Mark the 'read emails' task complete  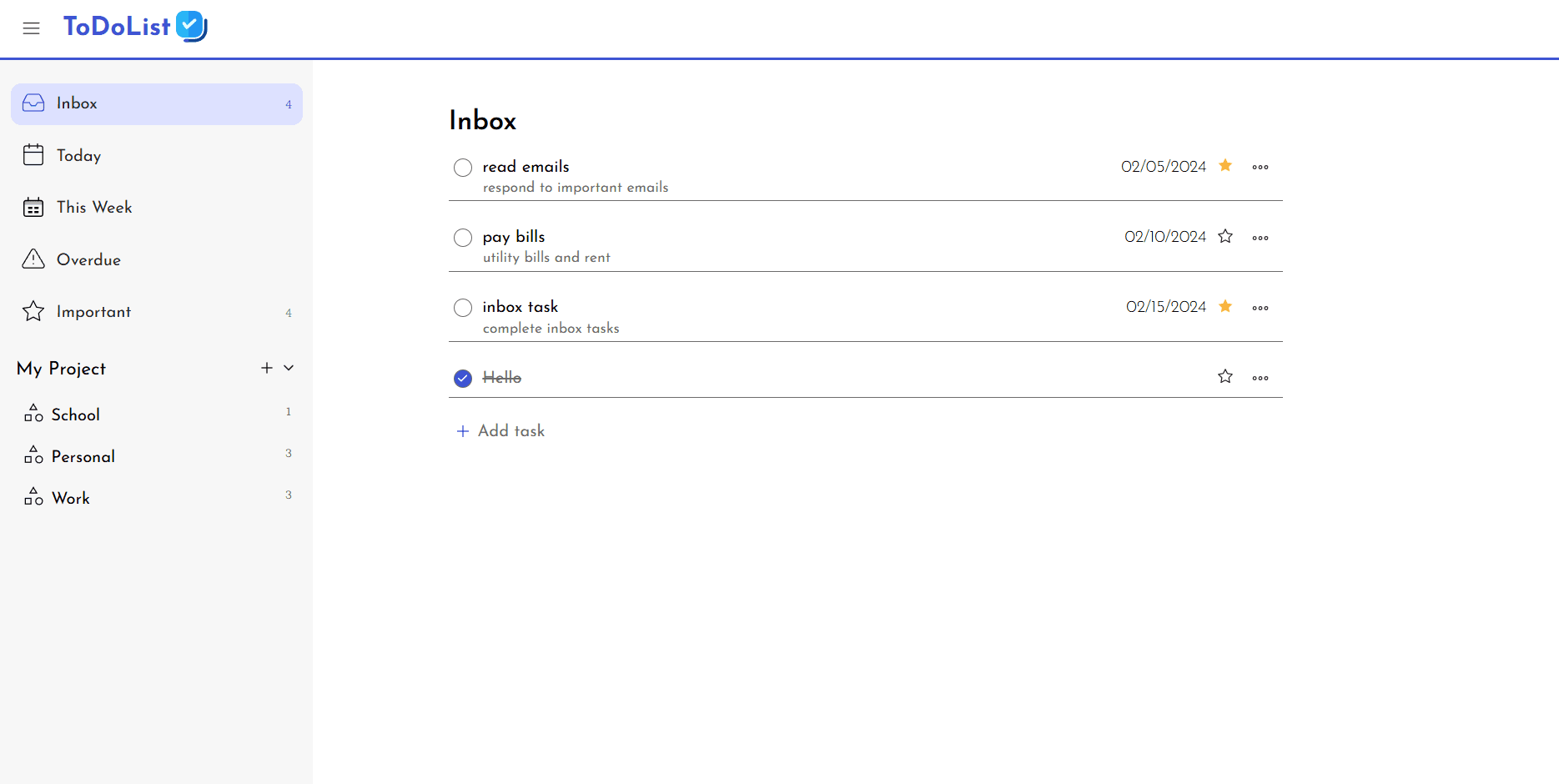(463, 167)
